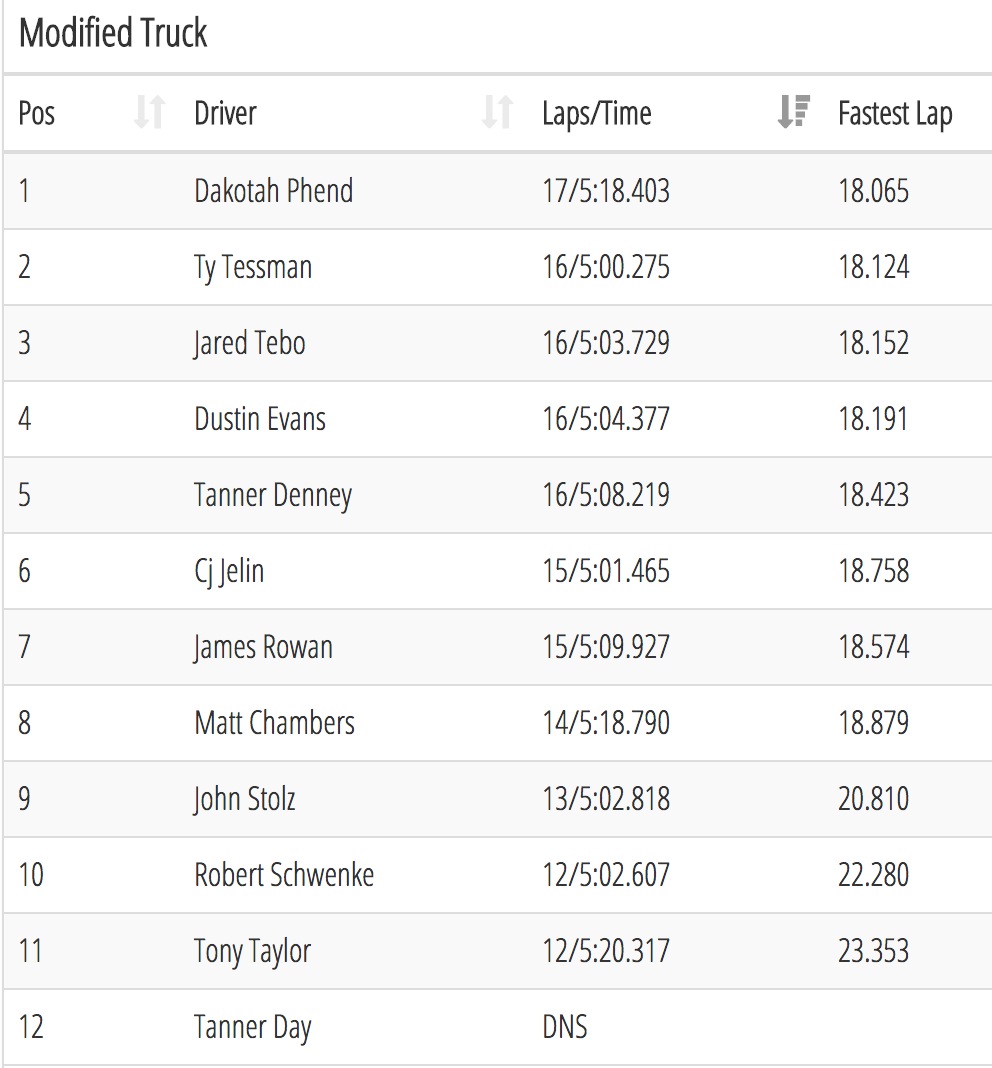
Task: Select the Laps/Time column header text
Action: 596,113
